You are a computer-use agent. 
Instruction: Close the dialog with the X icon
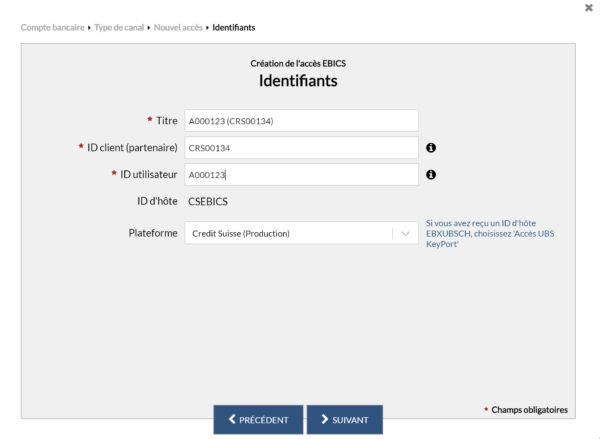pos(589,8)
